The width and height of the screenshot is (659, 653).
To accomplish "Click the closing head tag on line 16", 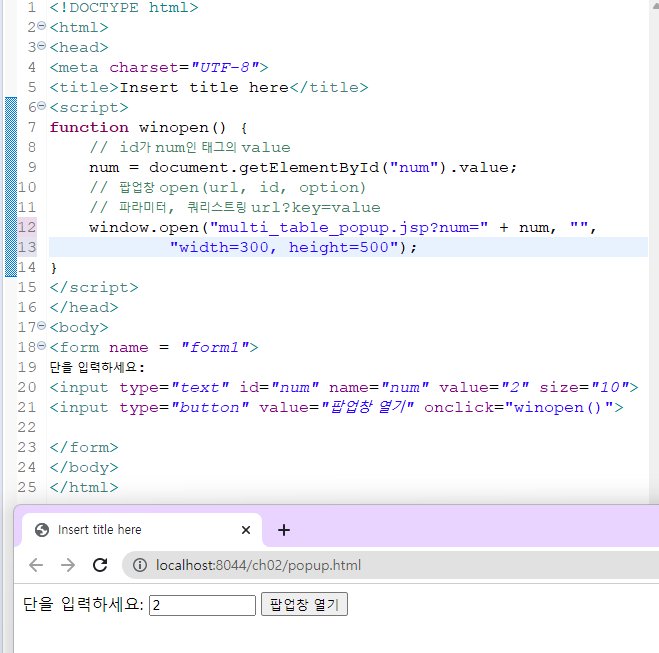I will (x=84, y=308).
